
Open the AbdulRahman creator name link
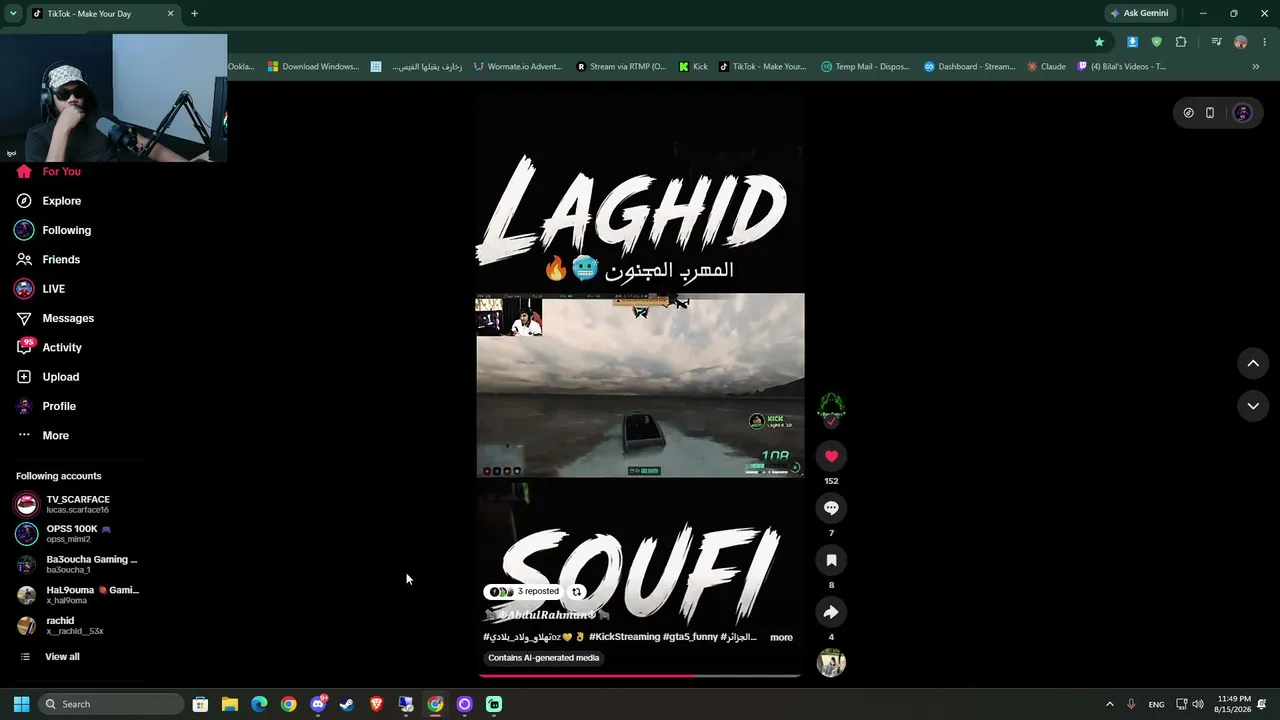547,615
